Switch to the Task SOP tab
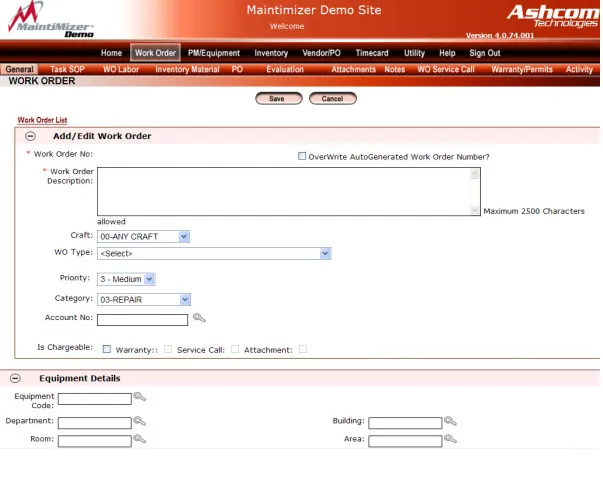 point(67,69)
